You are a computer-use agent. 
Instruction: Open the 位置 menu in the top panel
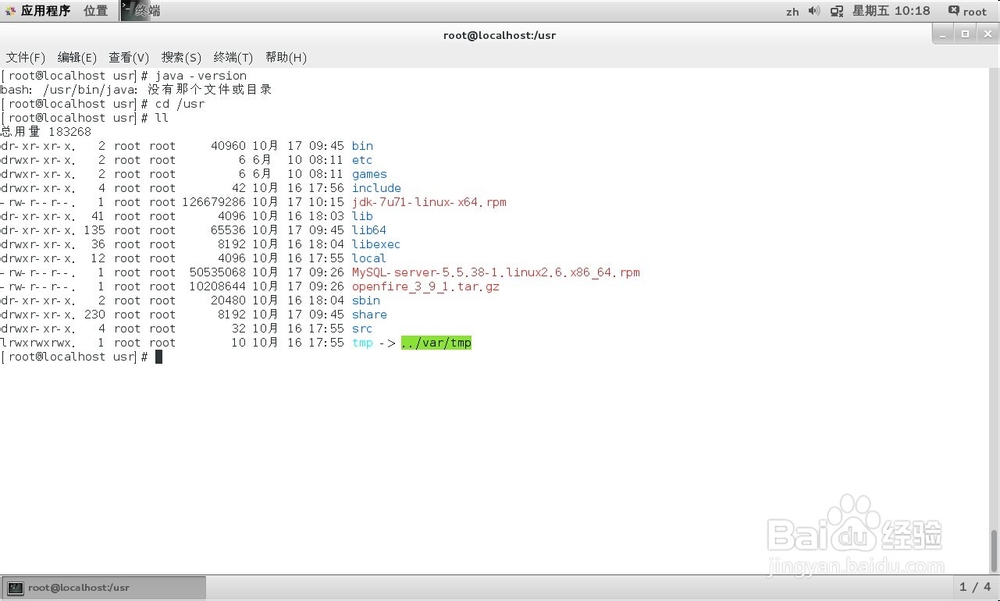[x=95, y=10]
